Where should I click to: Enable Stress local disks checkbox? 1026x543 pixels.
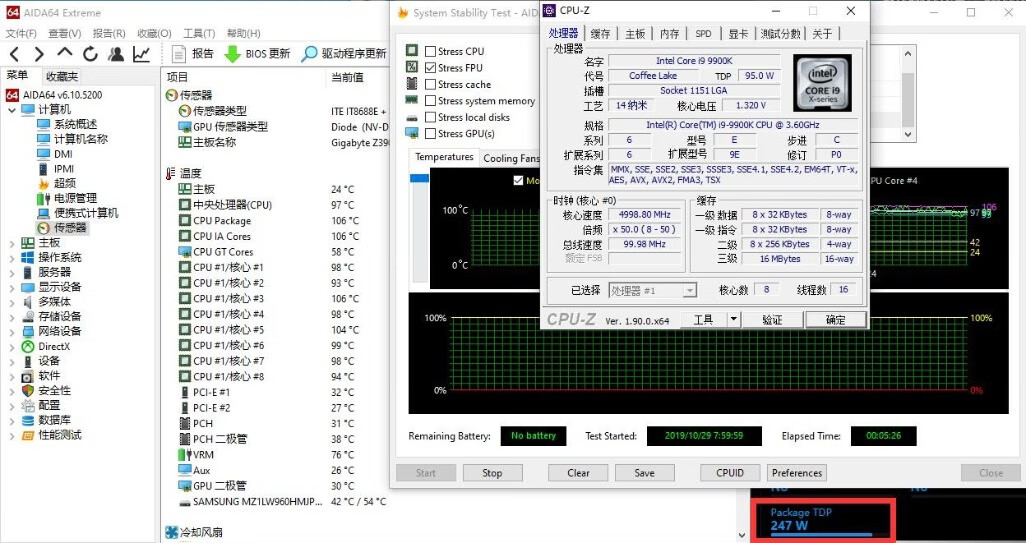pyautogui.click(x=431, y=117)
